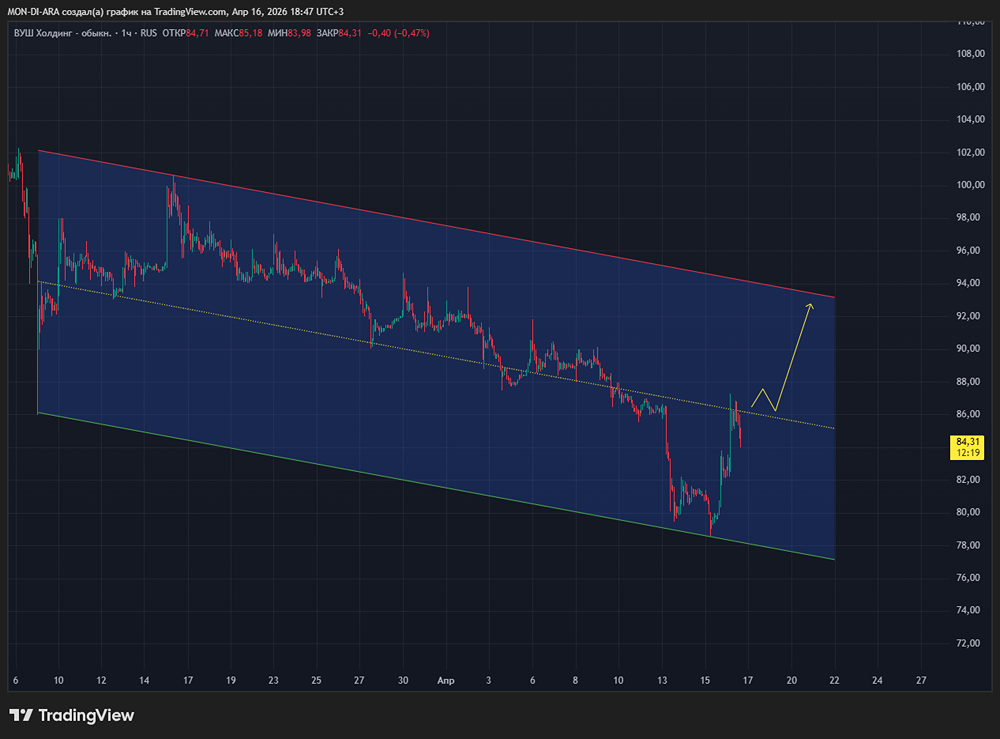Click date 13 on the time axis
The image size is (1000, 739).
662,680
